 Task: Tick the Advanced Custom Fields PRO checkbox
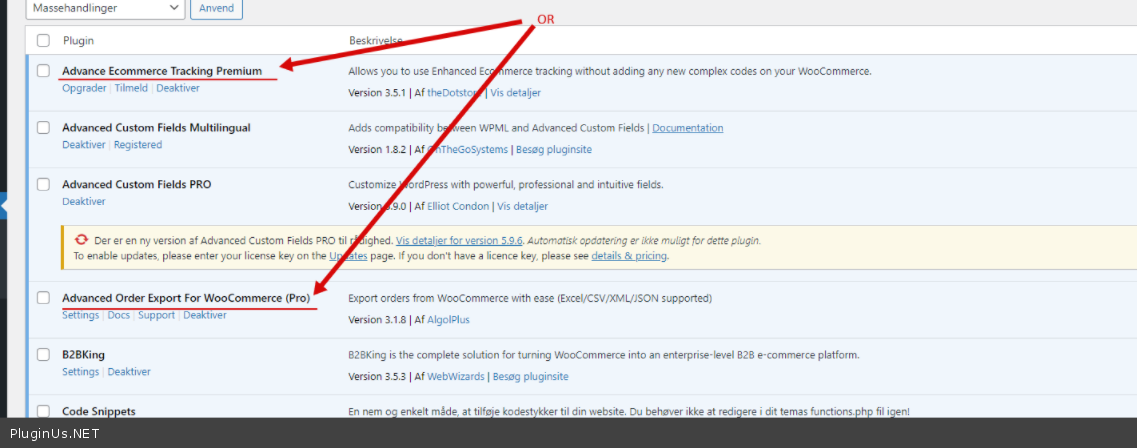pos(43,184)
